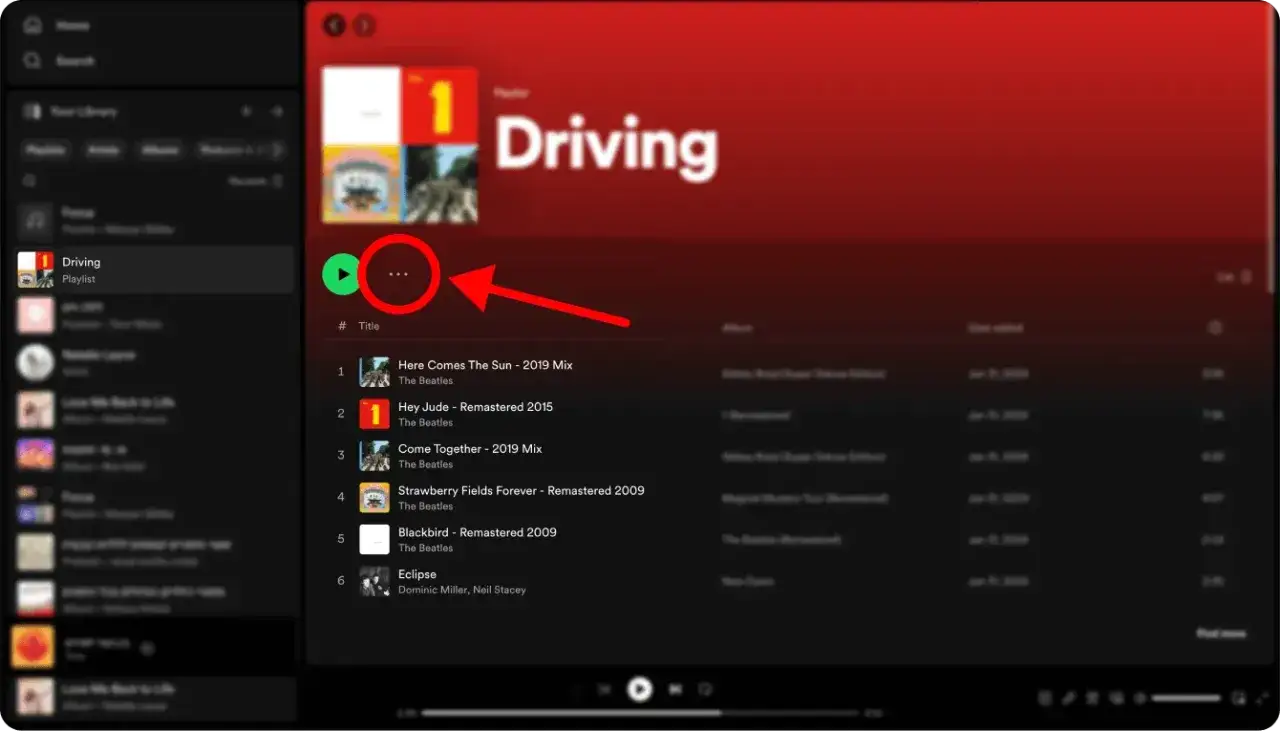Create a playlist with the Library plus icon

pos(247,111)
